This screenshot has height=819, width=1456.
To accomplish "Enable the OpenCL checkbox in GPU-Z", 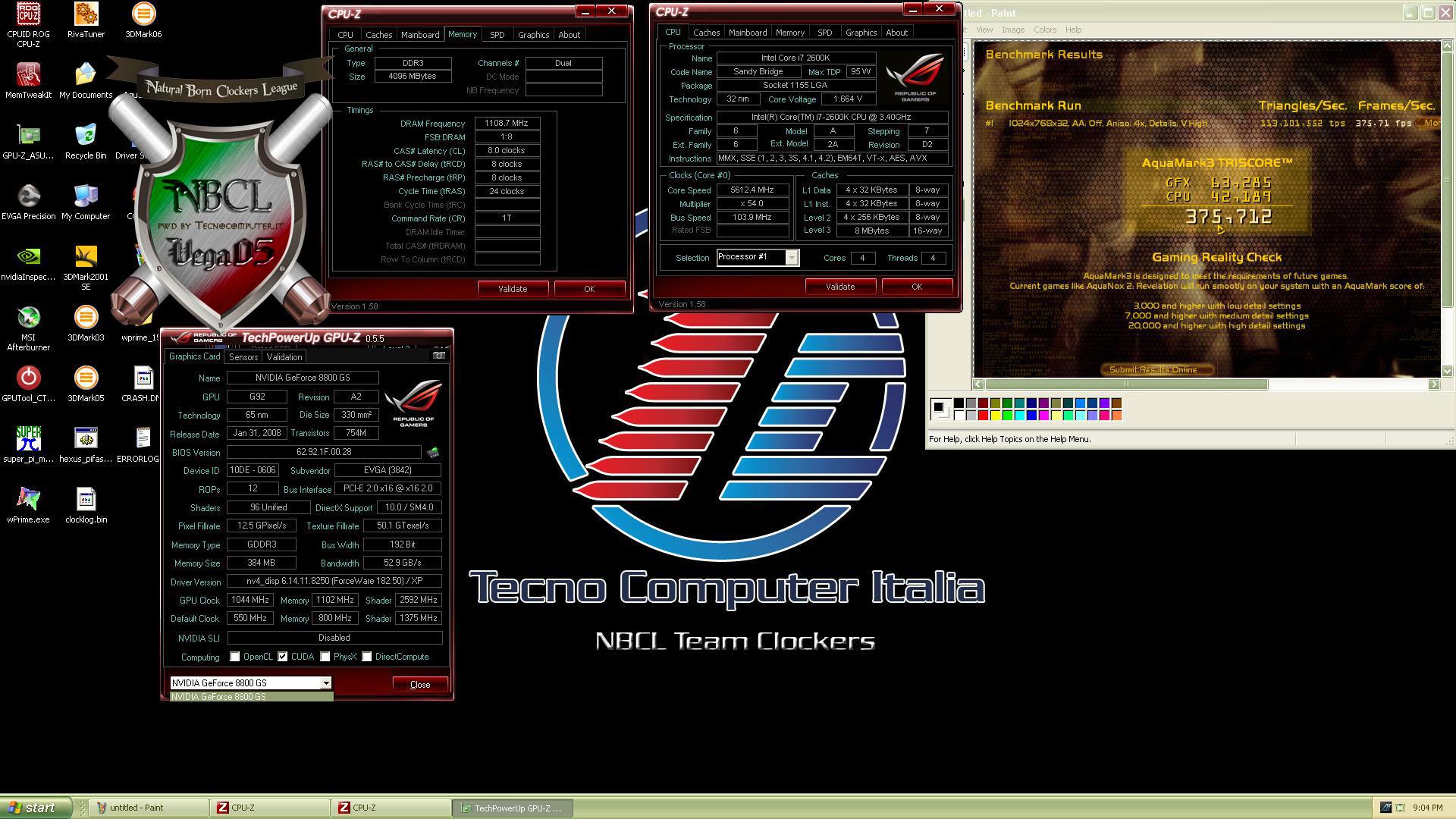I will point(235,657).
